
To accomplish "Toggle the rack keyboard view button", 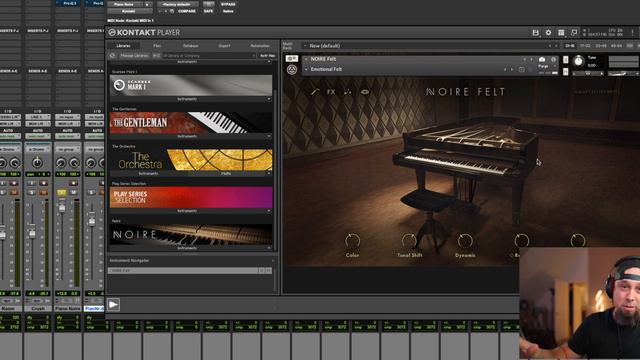I will pyautogui.click(x=292, y=59).
